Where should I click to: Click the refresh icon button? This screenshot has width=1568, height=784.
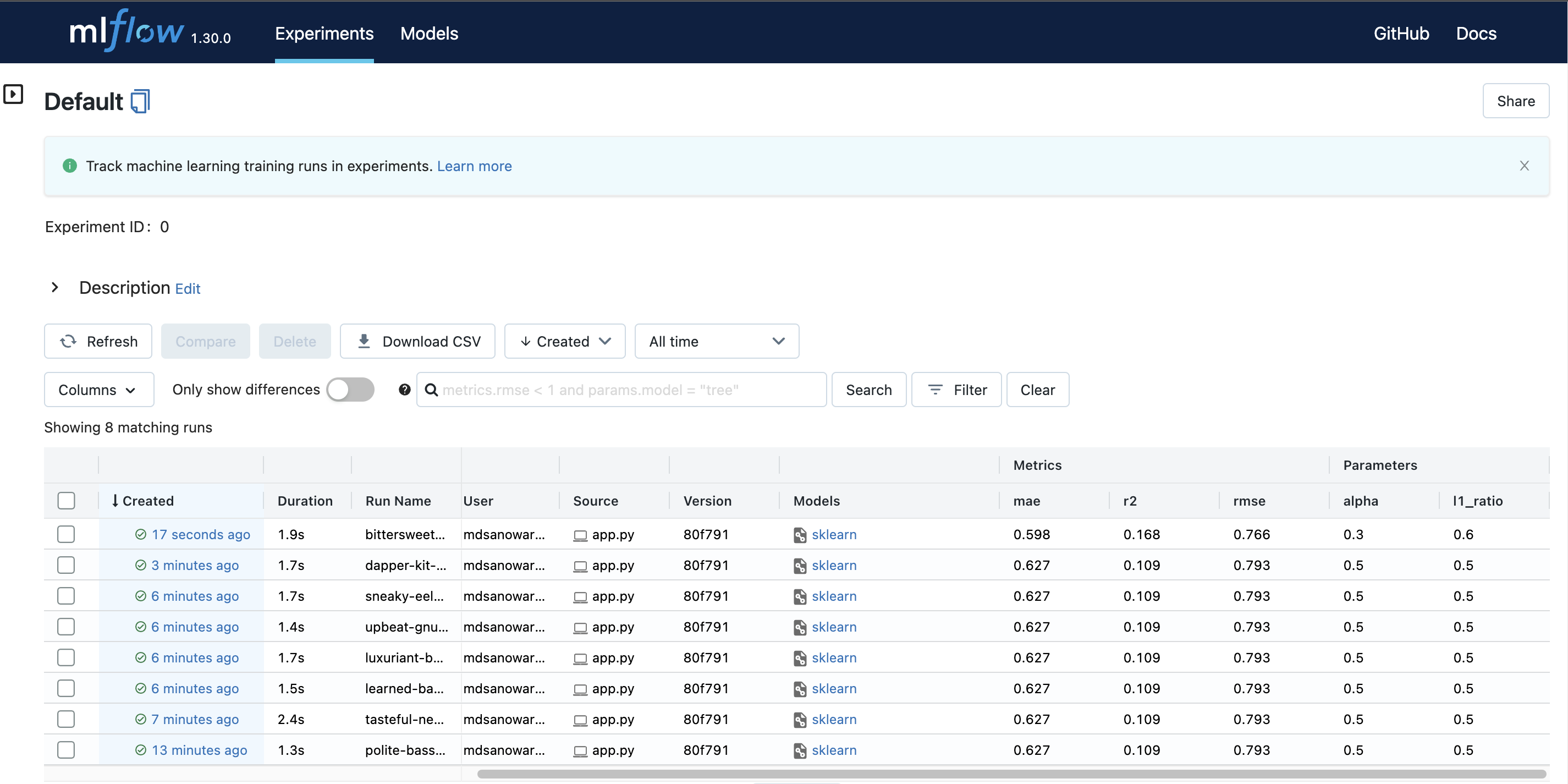point(69,340)
